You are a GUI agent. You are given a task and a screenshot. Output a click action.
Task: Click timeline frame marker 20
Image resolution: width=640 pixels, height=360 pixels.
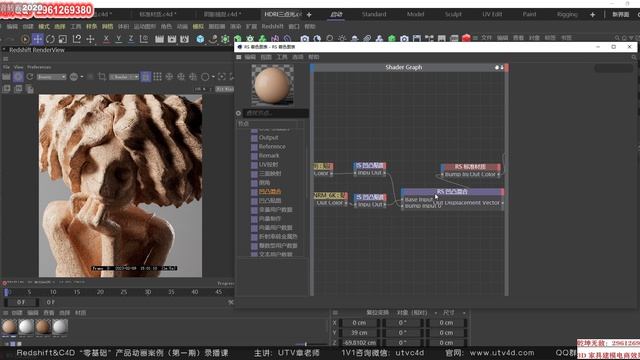[100, 292]
